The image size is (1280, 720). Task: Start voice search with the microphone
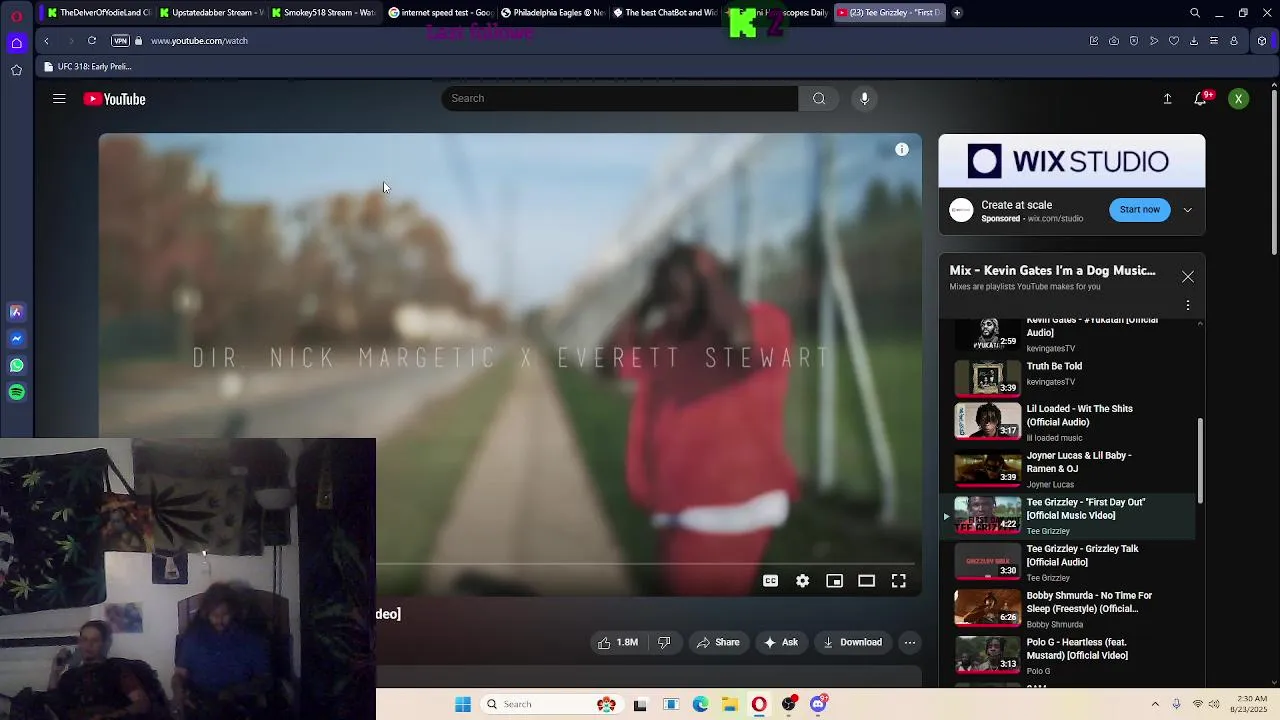(865, 98)
